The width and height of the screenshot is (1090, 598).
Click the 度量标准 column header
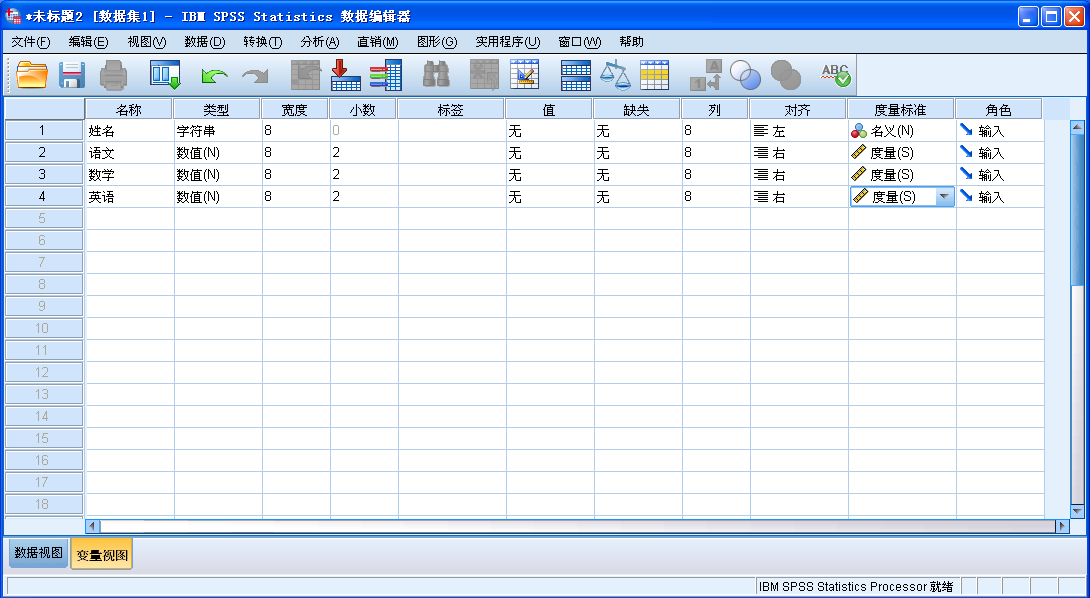900,109
